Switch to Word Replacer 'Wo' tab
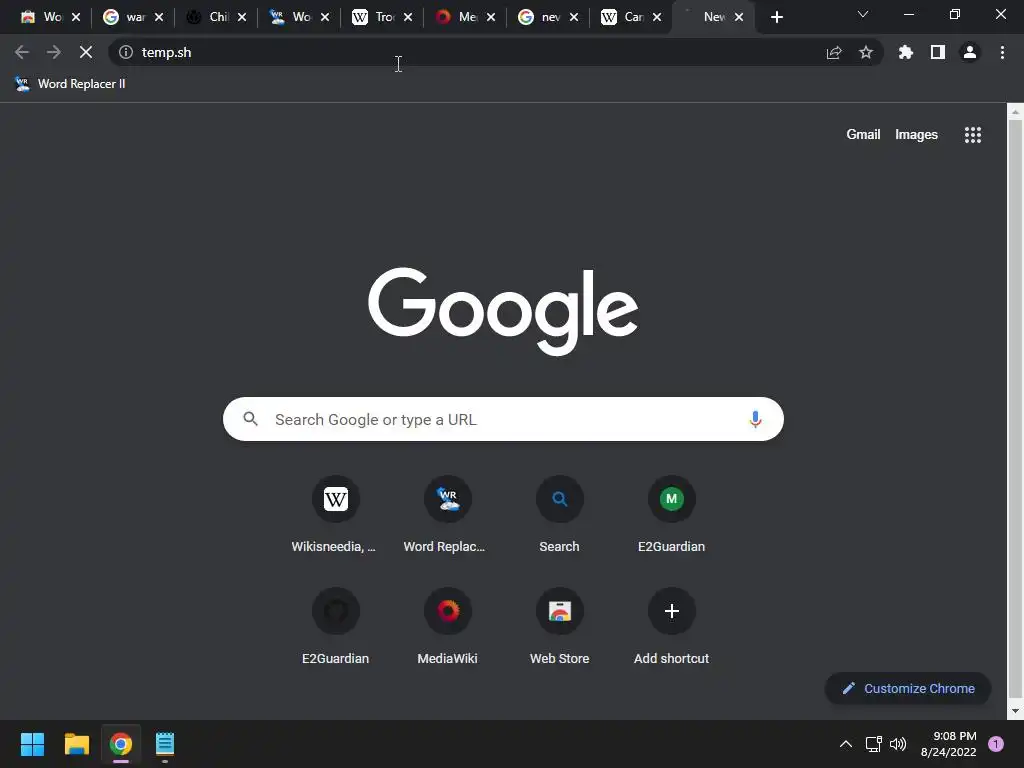This screenshot has height=768, width=1024. (290, 17)
